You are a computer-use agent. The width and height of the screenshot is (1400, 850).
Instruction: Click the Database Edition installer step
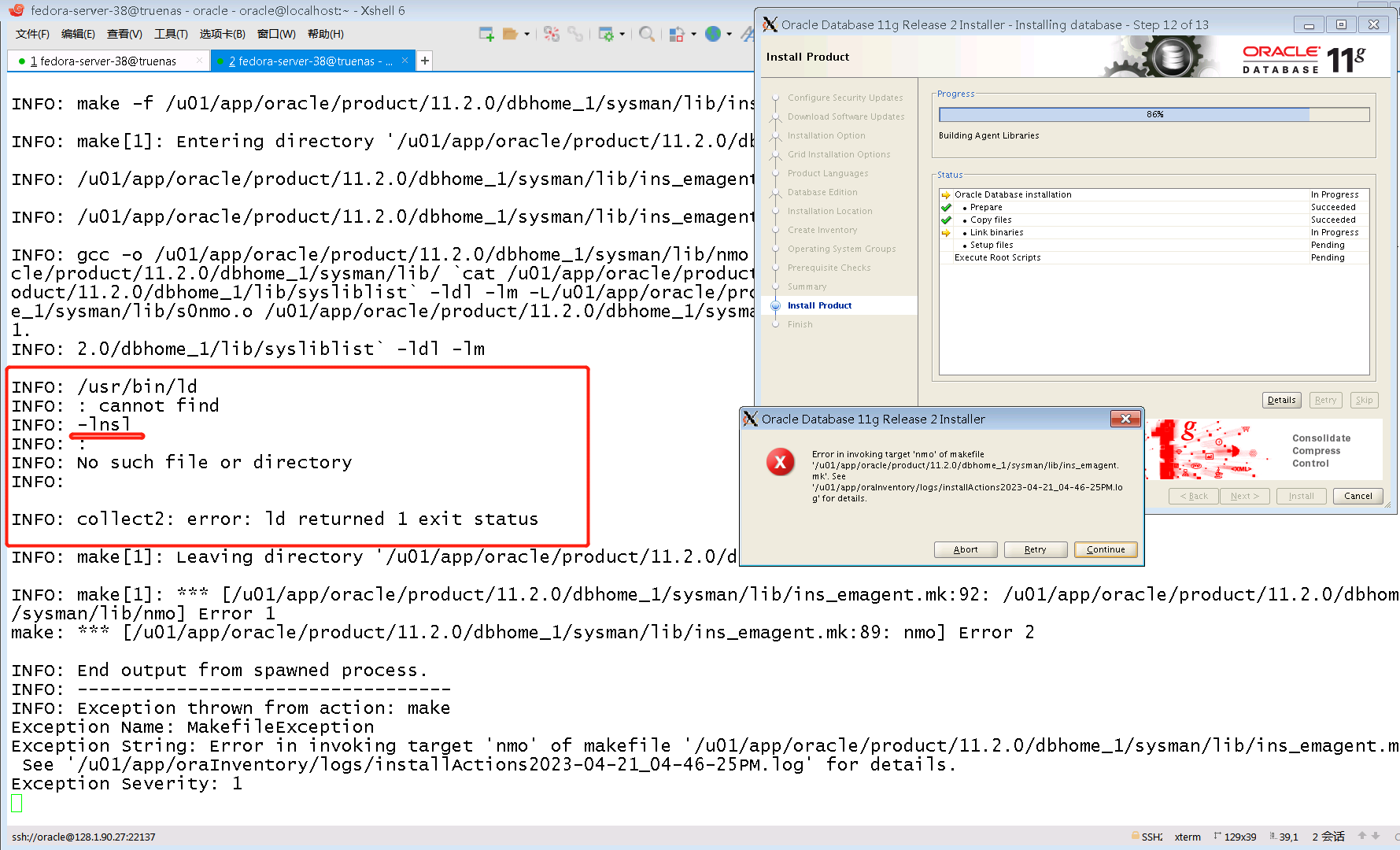822,192
